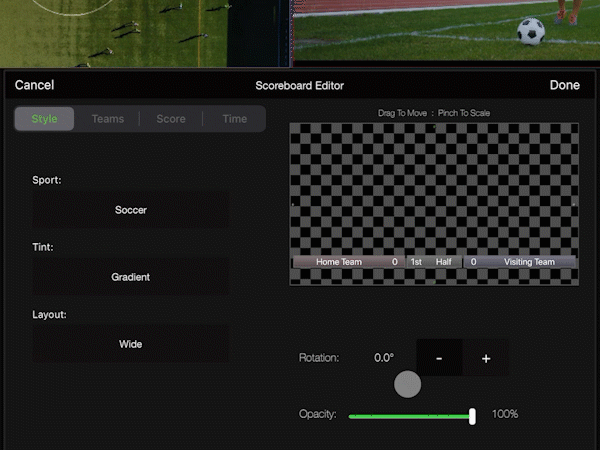Increase rotation with the plus button
600x450 pixels.
tap(486, 358)
